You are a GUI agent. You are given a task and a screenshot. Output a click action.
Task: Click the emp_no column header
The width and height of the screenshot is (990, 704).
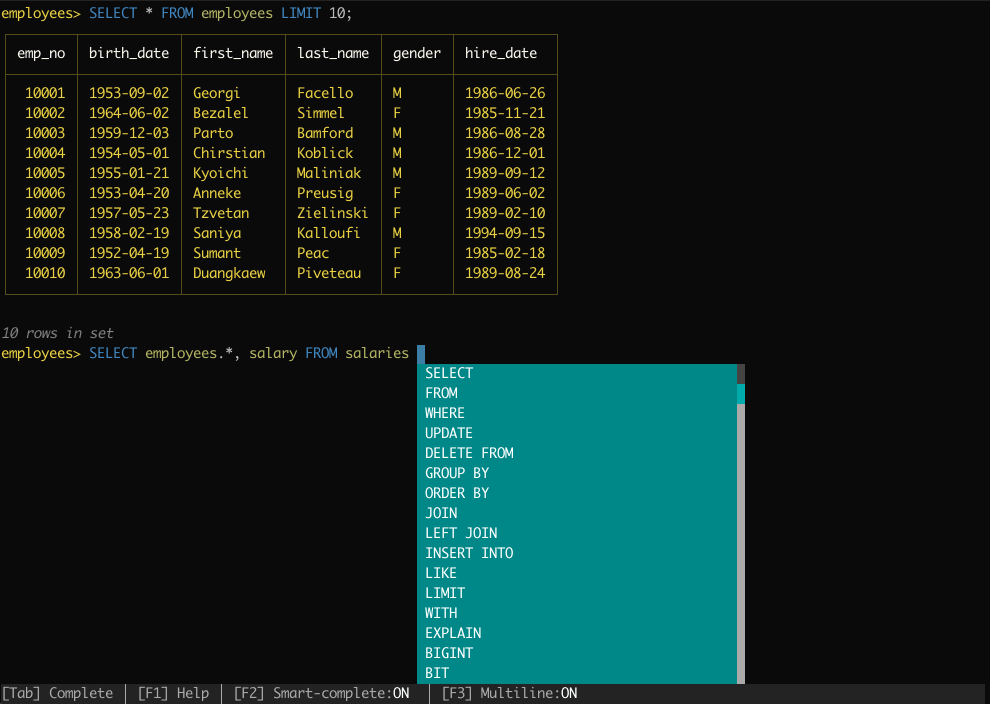pos(41,54)
